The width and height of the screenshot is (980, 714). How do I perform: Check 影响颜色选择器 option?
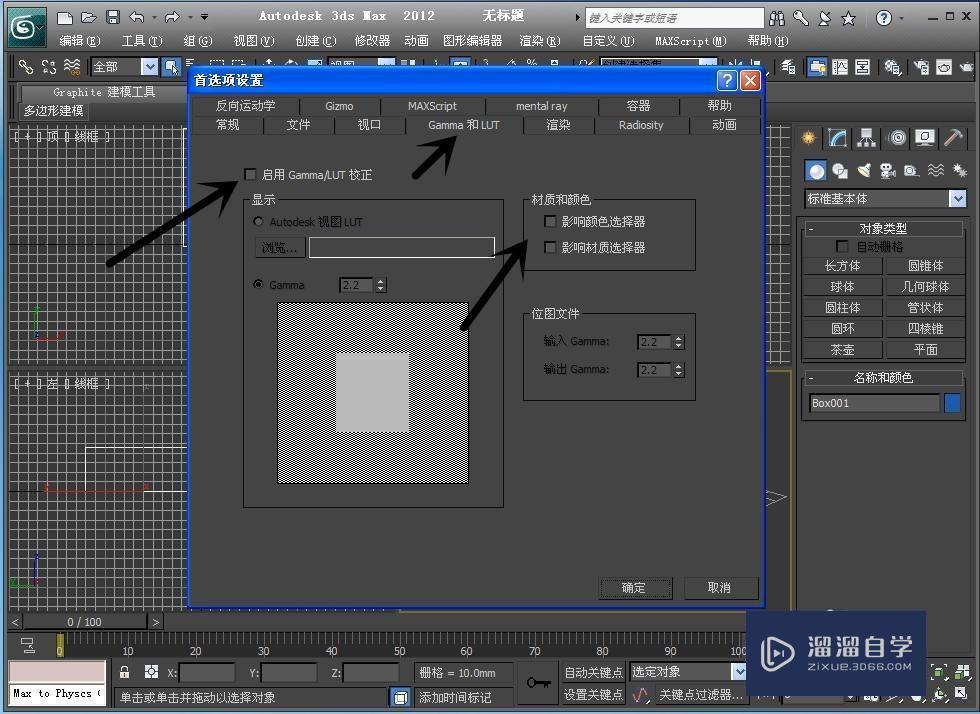tap(549, 222)
